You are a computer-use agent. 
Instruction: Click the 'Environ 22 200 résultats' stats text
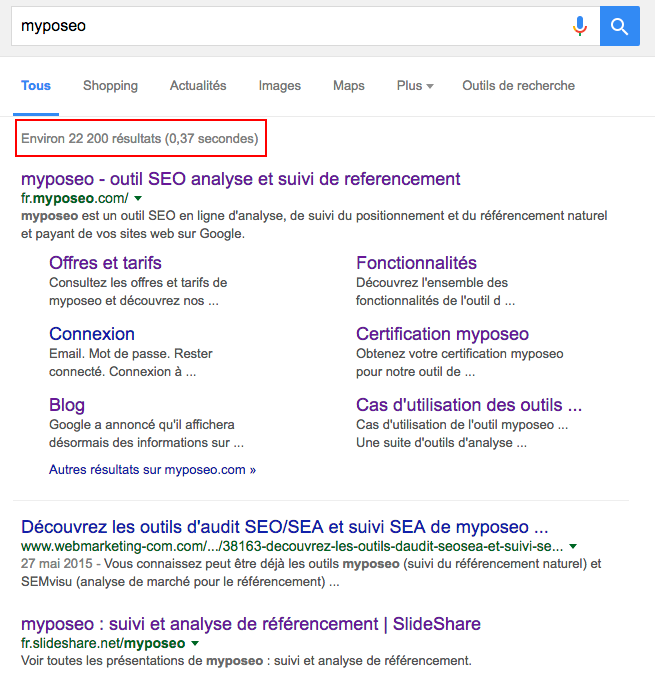click(139, 139)
